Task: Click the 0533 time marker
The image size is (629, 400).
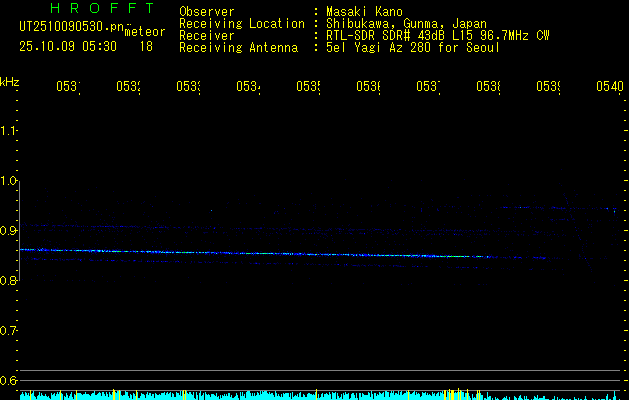Action: click(x=188, y=86)
